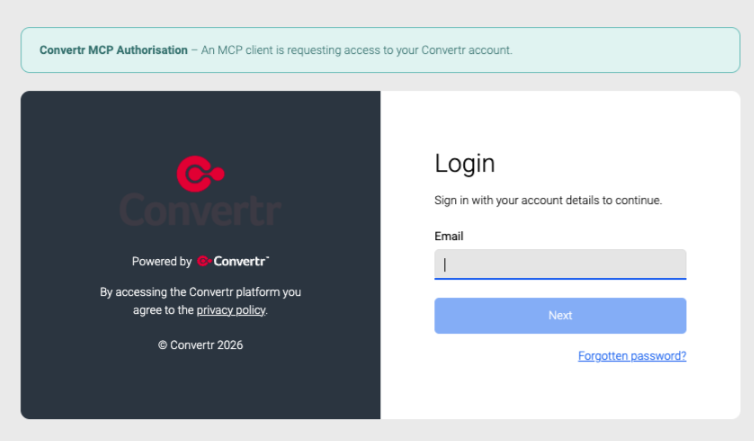
Task: Select the © Convertr 2026 copyright text
Action: pyautogui.click(x=201, y=345)
